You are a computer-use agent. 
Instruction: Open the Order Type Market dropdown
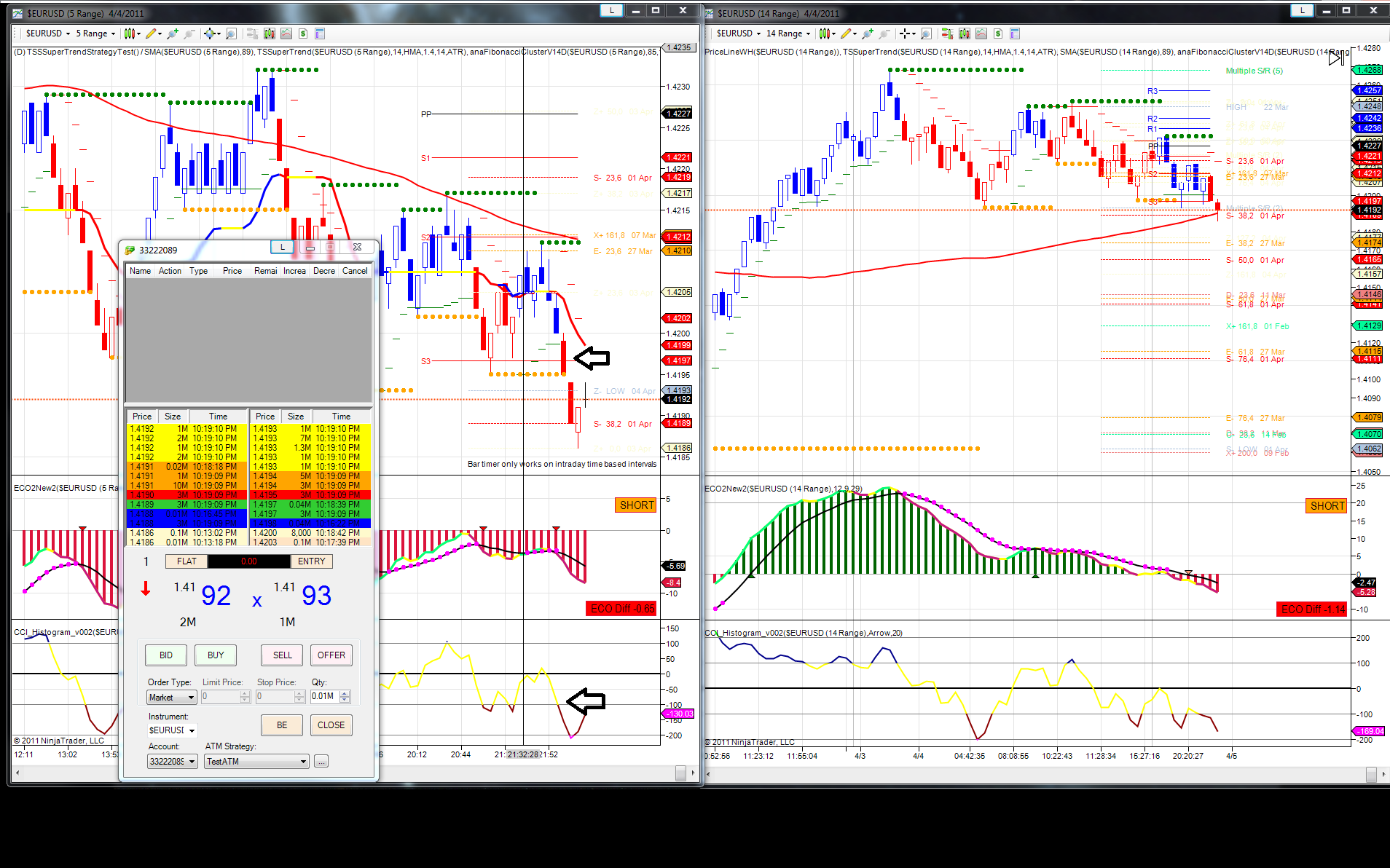172,697
